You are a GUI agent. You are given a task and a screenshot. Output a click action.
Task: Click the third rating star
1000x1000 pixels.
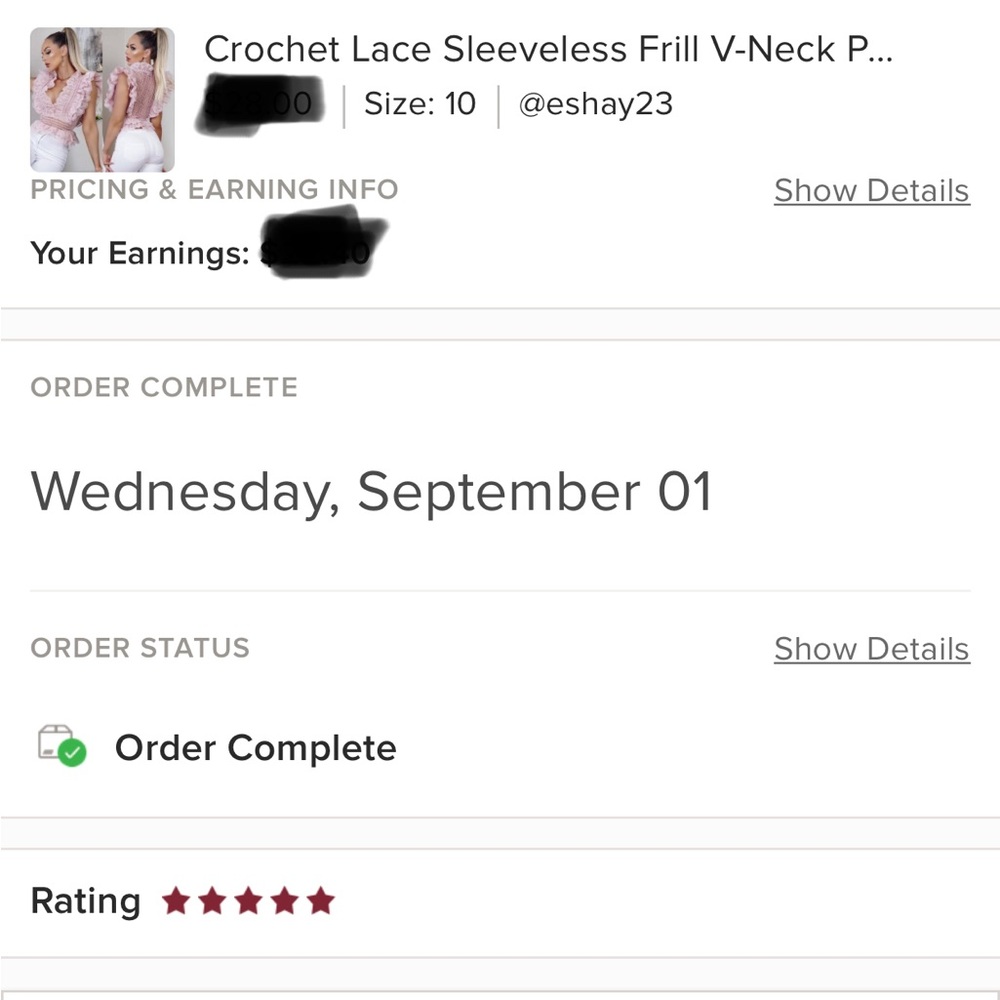(248, 901)
